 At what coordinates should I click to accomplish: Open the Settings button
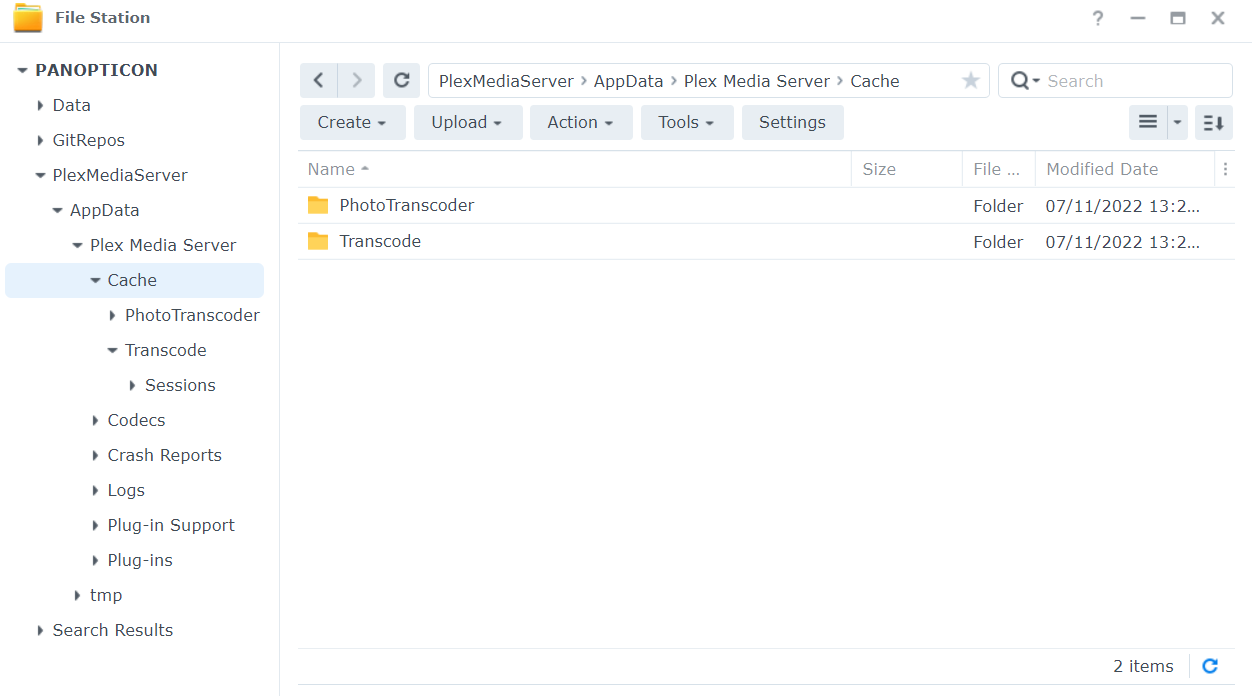[x=792, y=122]
